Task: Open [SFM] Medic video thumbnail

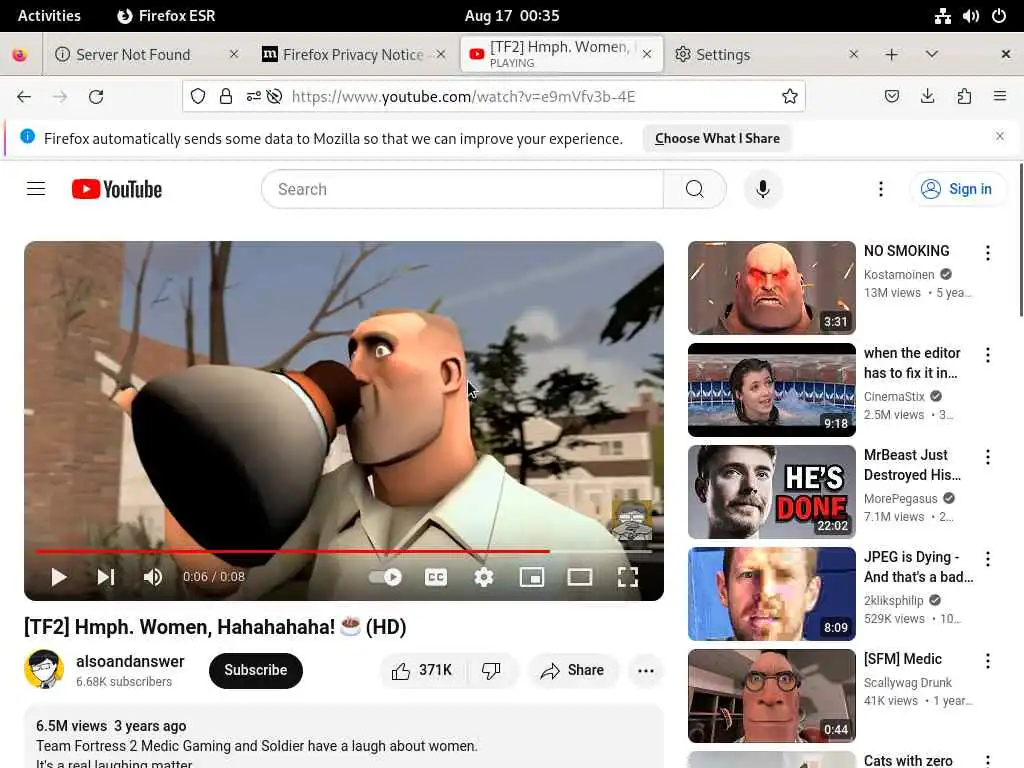Action: pyautogui.click(x=771, y=696)
